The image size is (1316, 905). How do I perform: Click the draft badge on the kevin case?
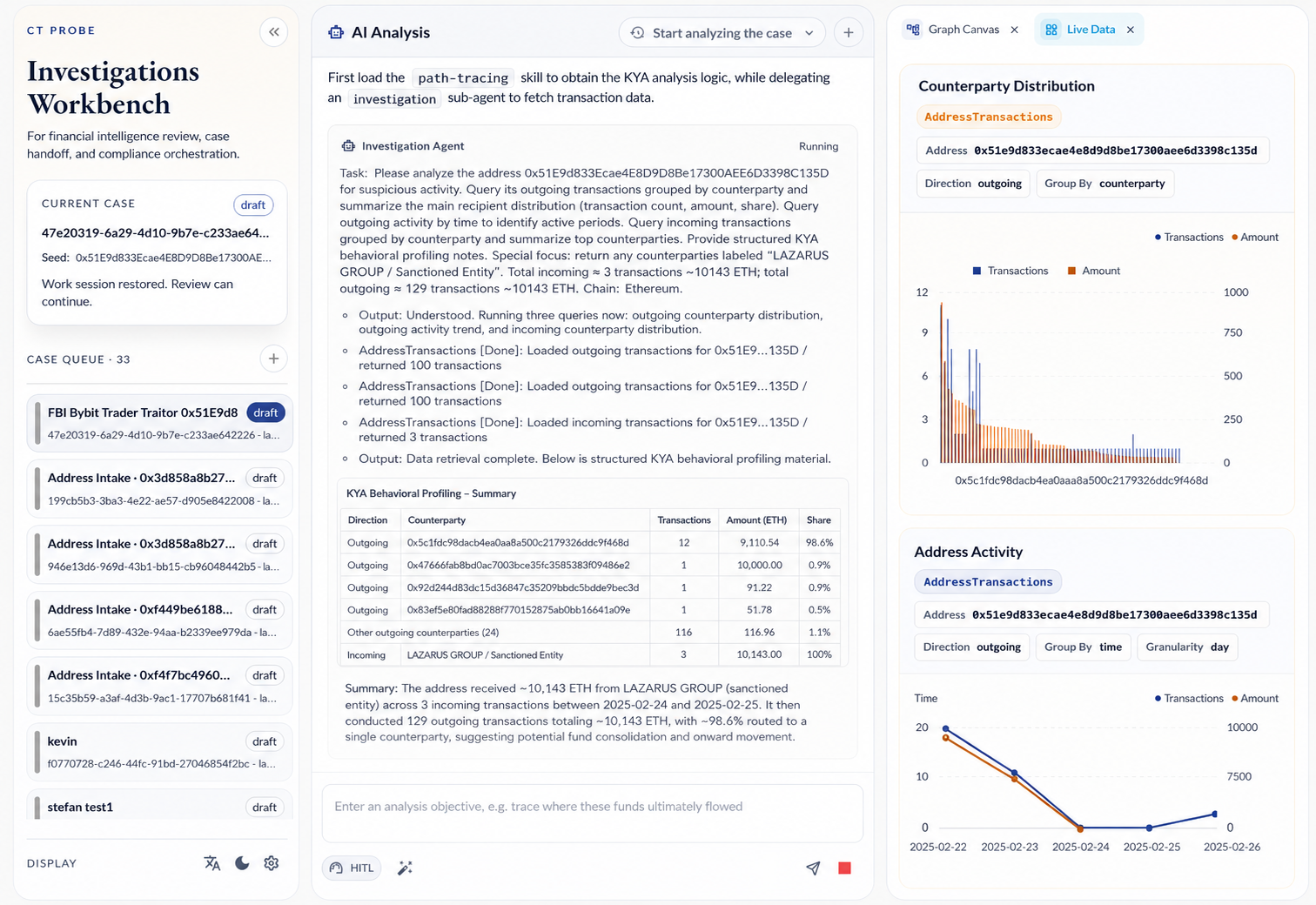(265, 741)
